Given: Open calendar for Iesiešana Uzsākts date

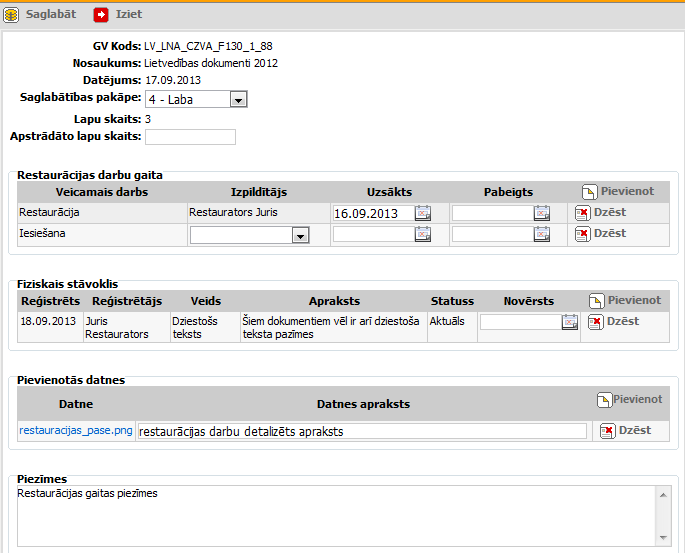Looking at the screenshot, I should 423,234.
